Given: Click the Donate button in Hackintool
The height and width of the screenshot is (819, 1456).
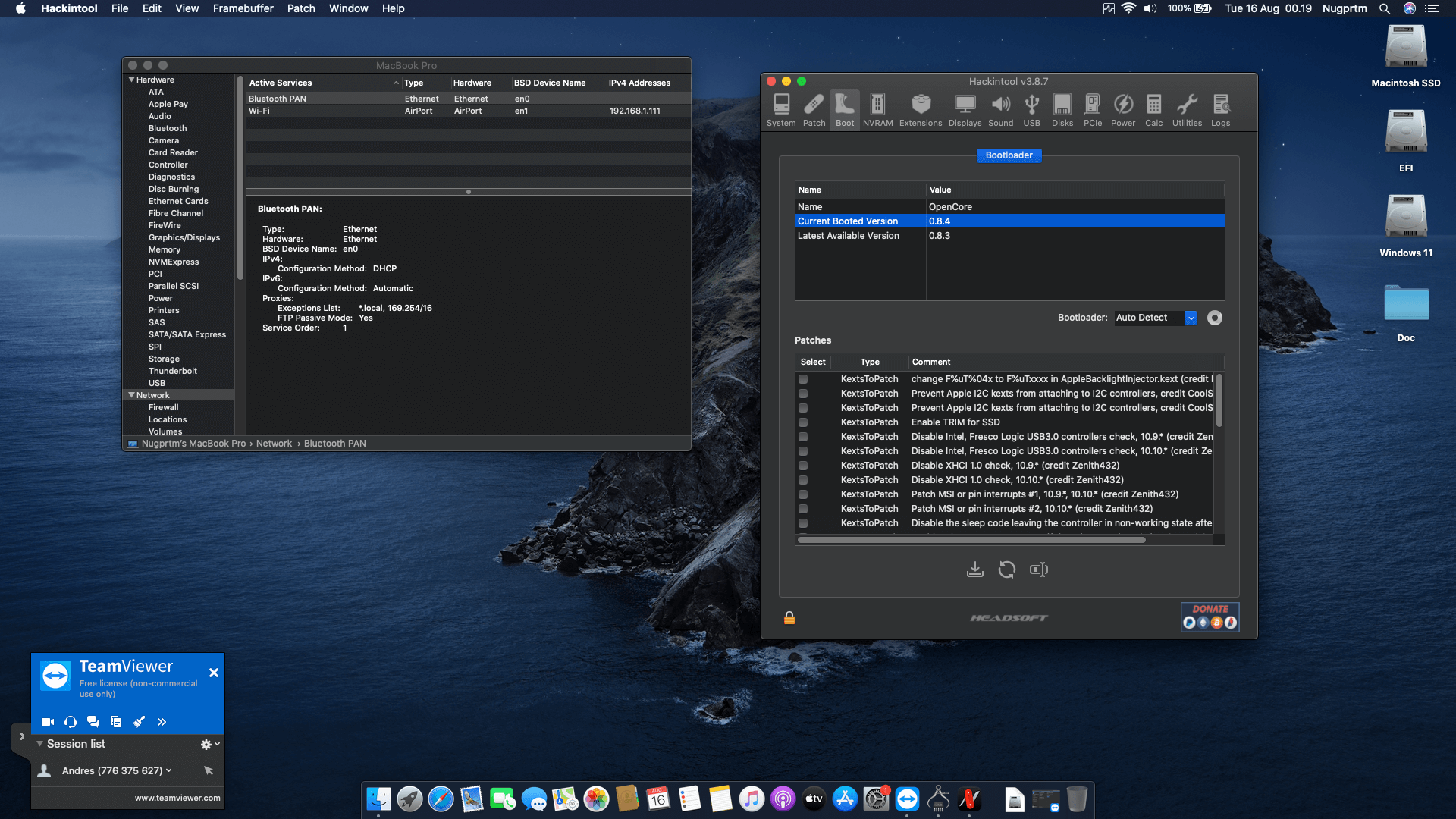Looking at the screenshot, I should 1210,617.
